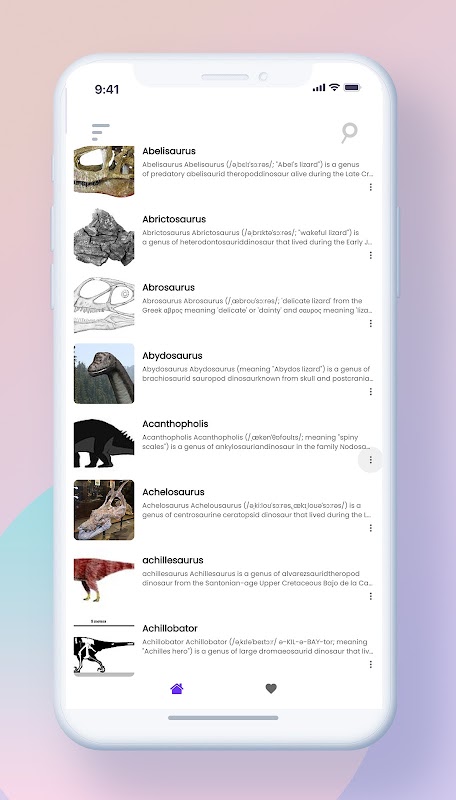Open the Home tab
Viewport: 456px width, 800px height.
pos(176,689)
